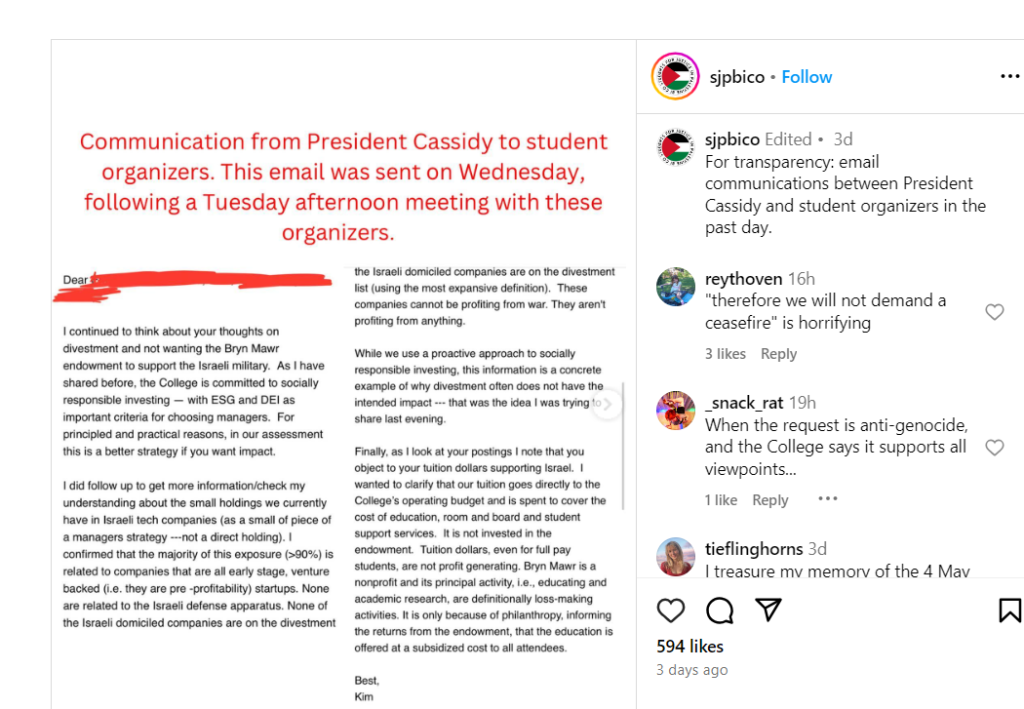
Task: View reythoven's profile avatar
Action: (675, 287)
